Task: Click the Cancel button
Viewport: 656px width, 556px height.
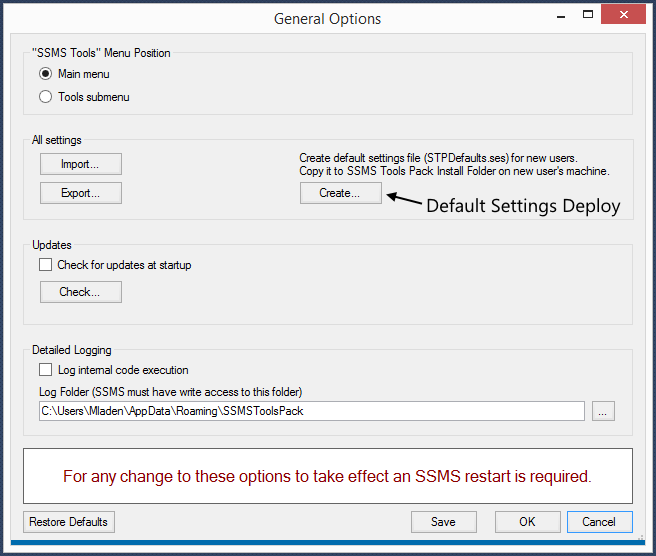Action: [600, 522]
